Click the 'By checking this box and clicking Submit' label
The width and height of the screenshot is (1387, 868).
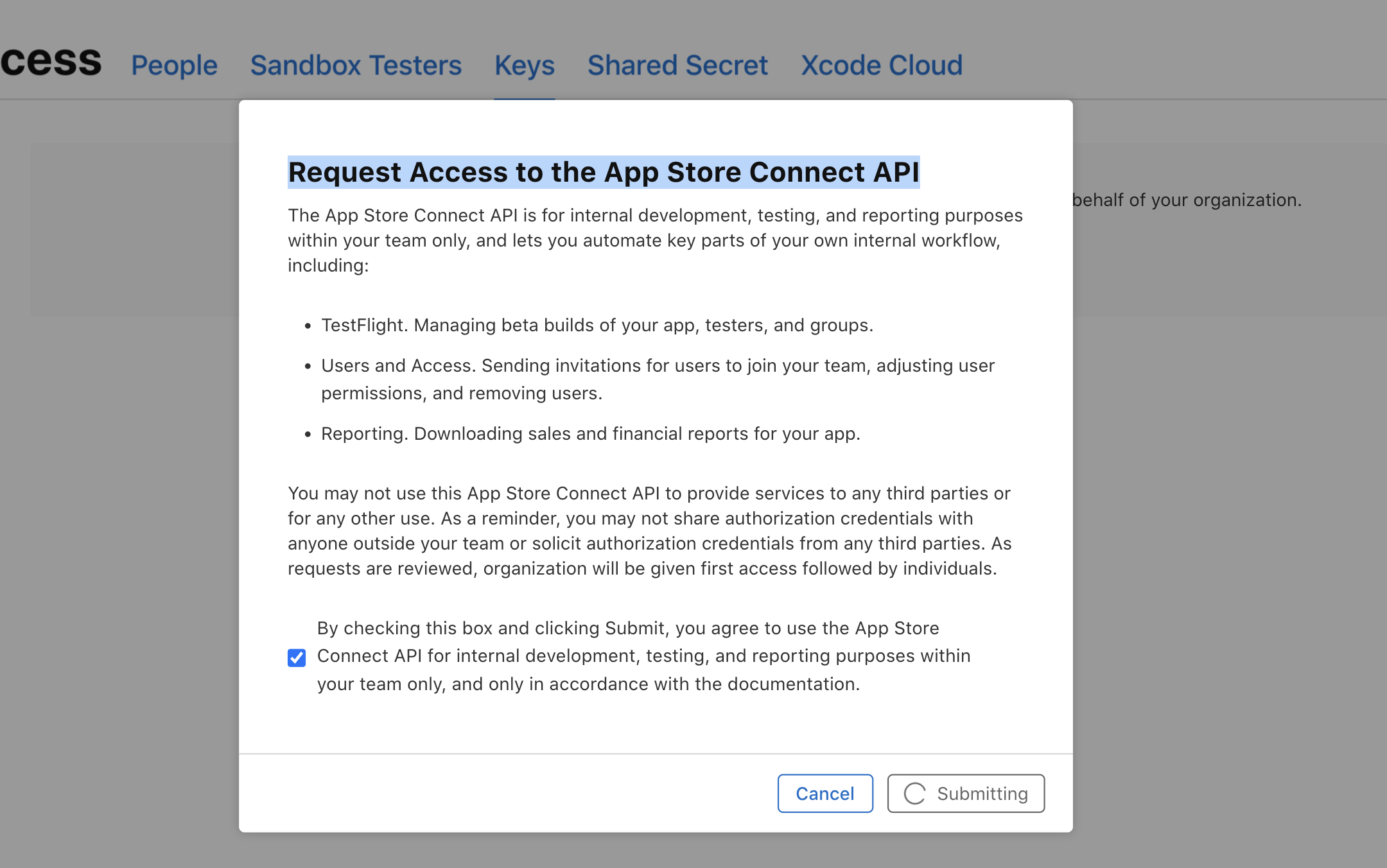tap(643, 656)
